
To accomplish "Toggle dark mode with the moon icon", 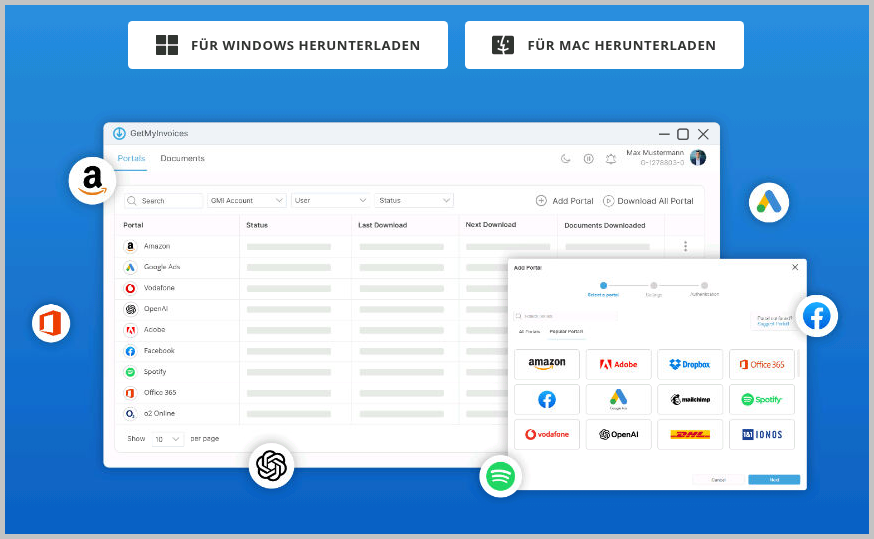I will point(565,159).
